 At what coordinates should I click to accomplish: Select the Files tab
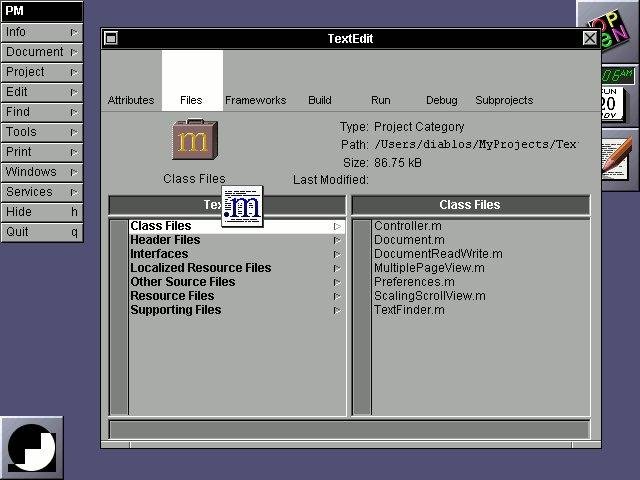pos(192,81)
